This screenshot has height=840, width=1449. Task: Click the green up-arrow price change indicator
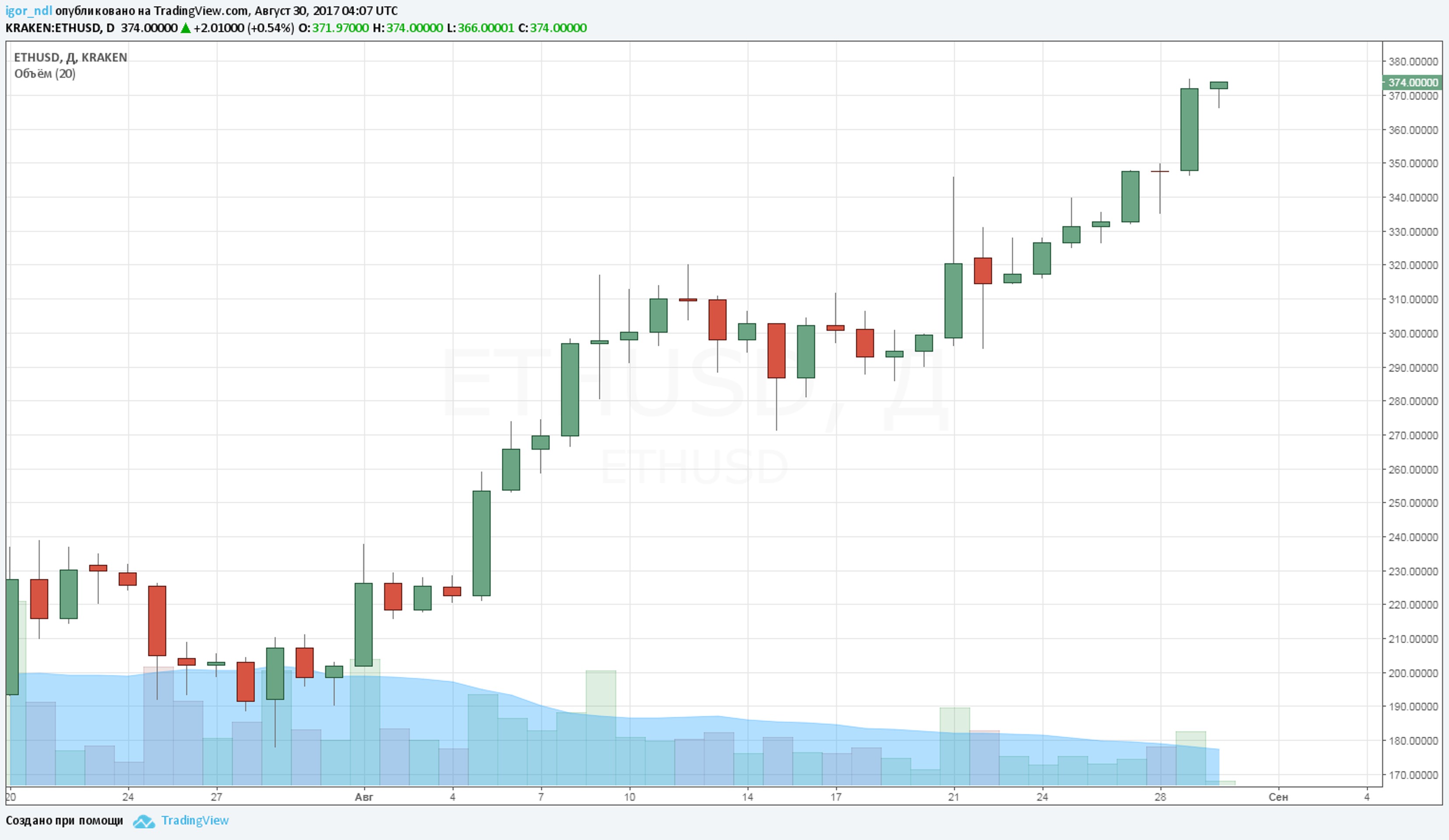pyautogui.click(x=185, y=28)
